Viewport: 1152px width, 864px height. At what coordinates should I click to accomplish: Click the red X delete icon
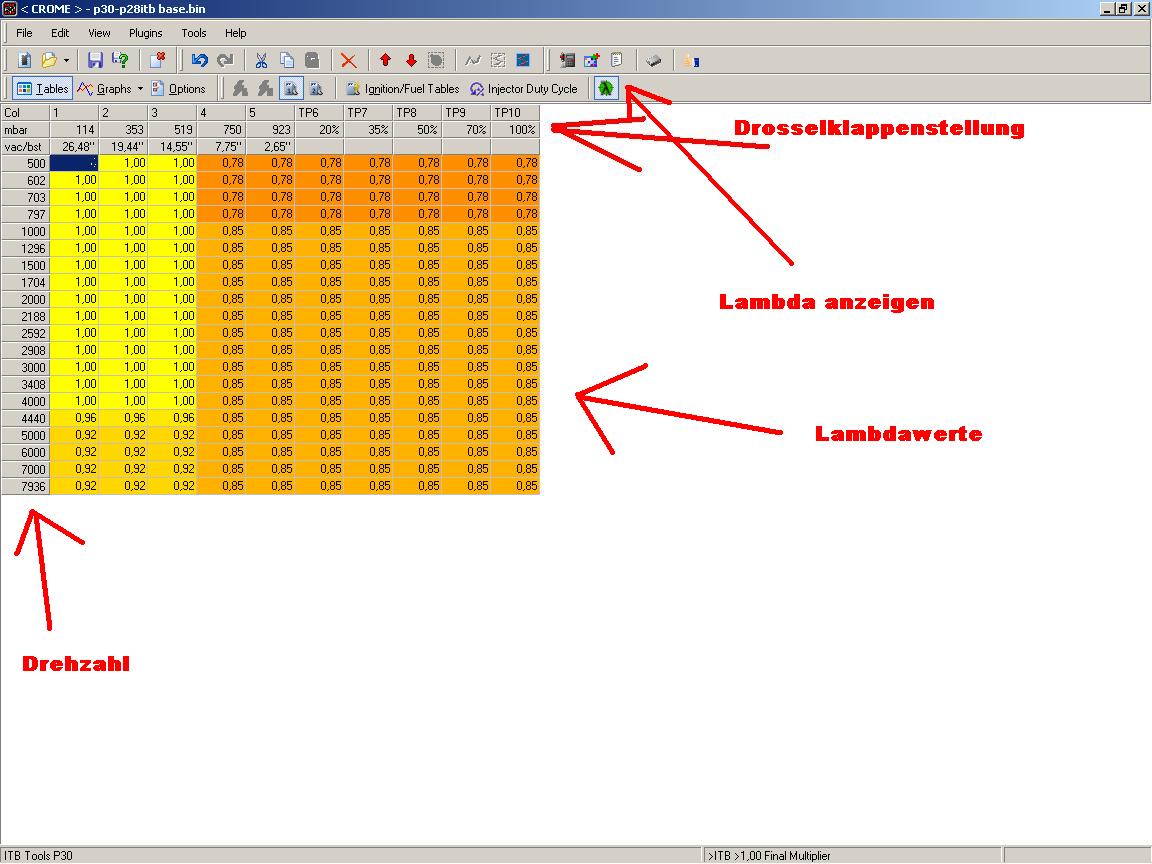[x=348, y=60]
